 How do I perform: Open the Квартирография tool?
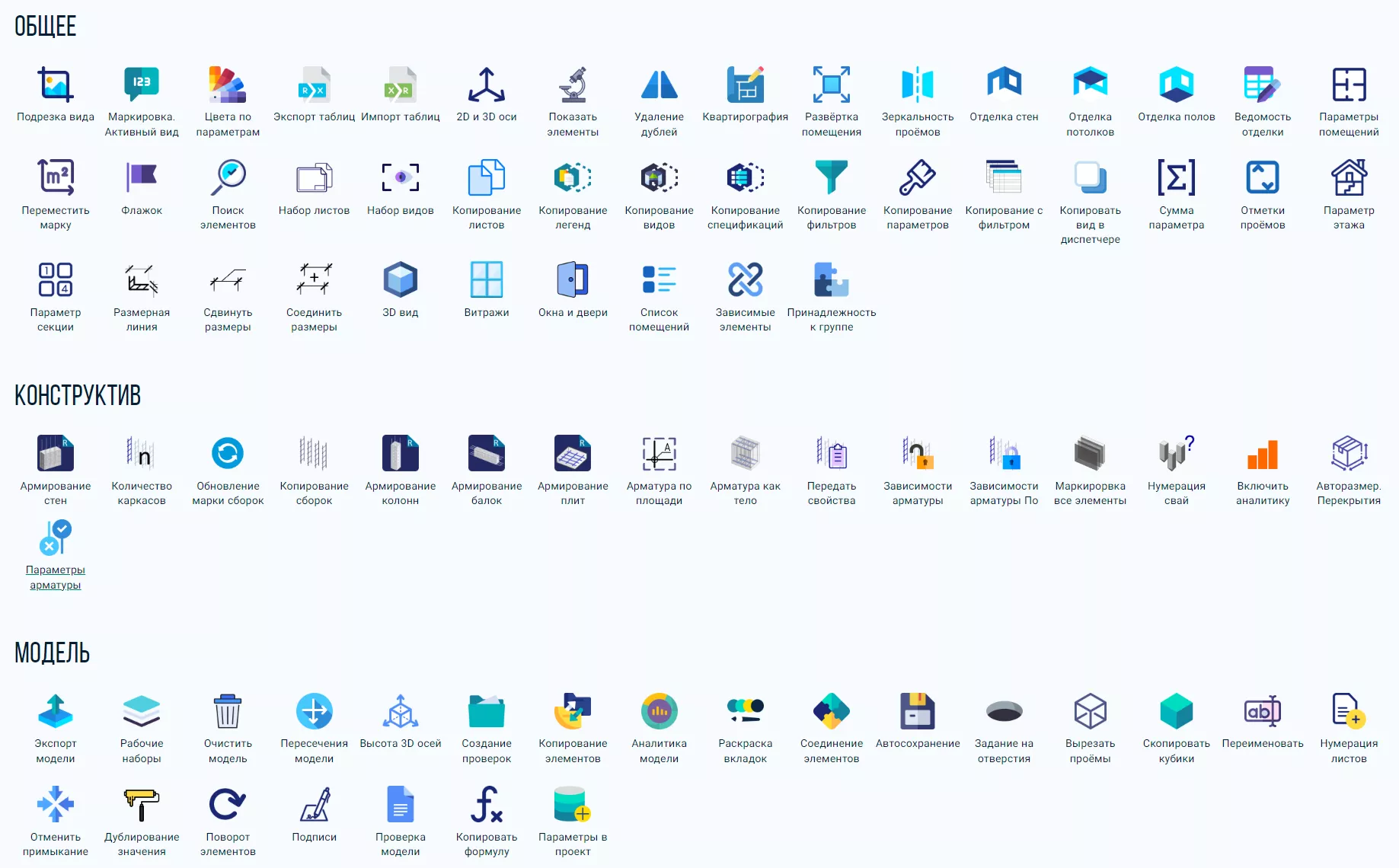pyautogui.click(x=745, y=85)
